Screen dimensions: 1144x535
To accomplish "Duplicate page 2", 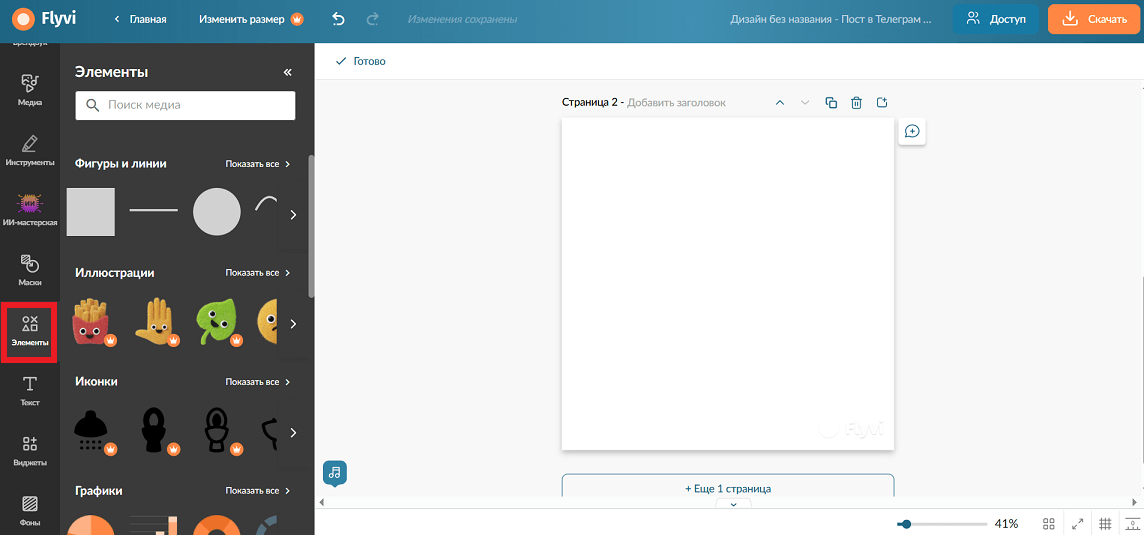I will click(x=831, y=103).
